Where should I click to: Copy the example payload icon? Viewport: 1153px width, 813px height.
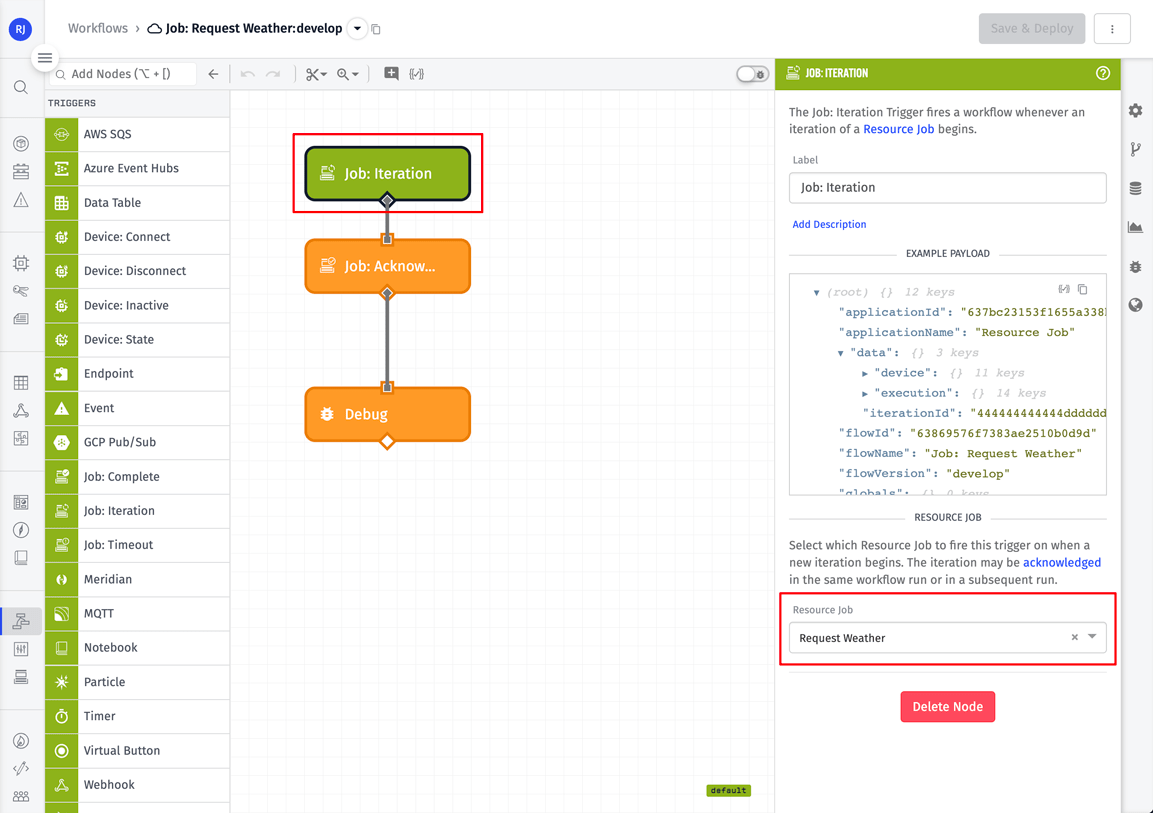pyautogui.click(x=1082, y=289)
